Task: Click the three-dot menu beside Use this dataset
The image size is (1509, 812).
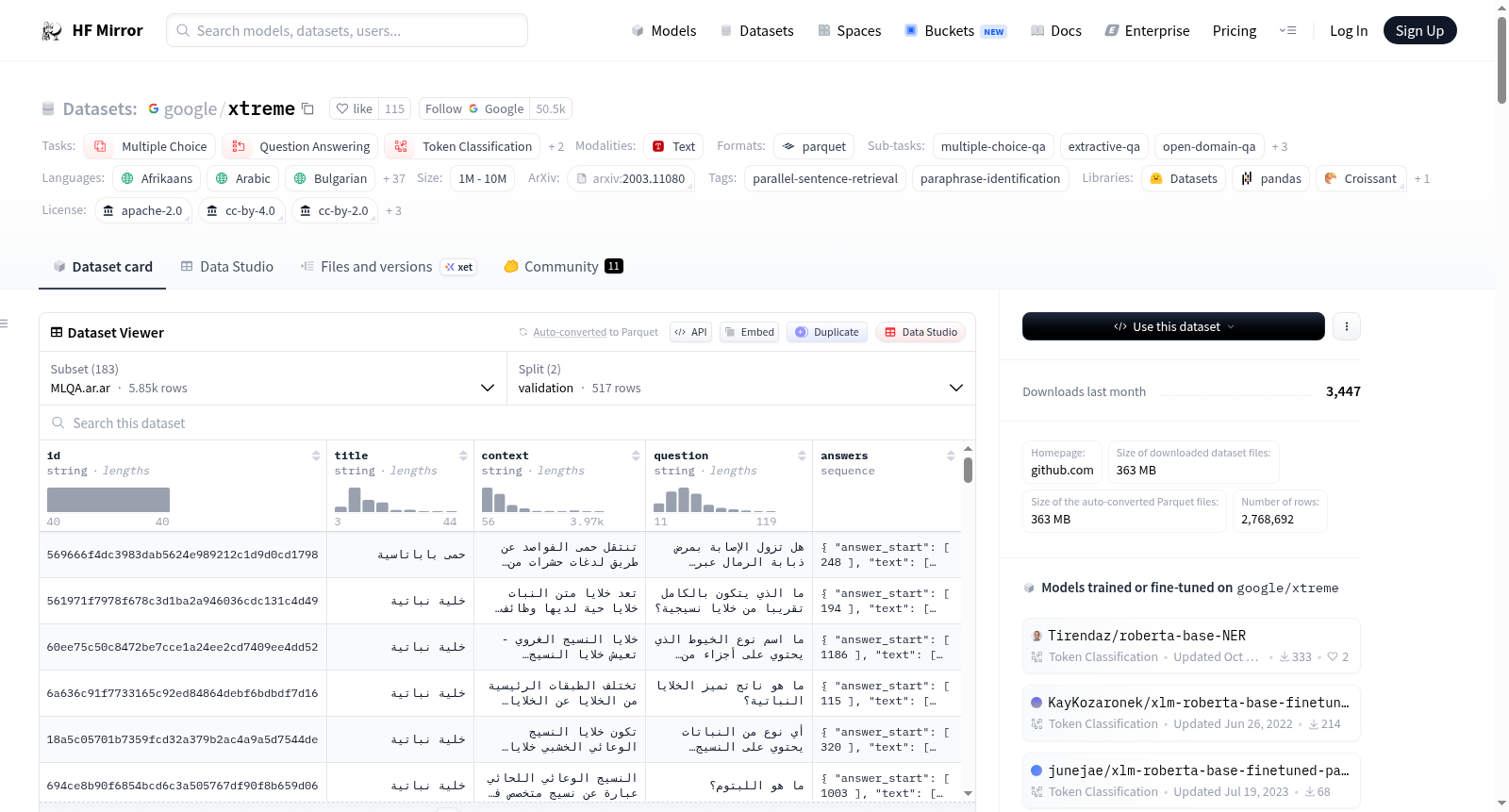Action: (1346, 326)
